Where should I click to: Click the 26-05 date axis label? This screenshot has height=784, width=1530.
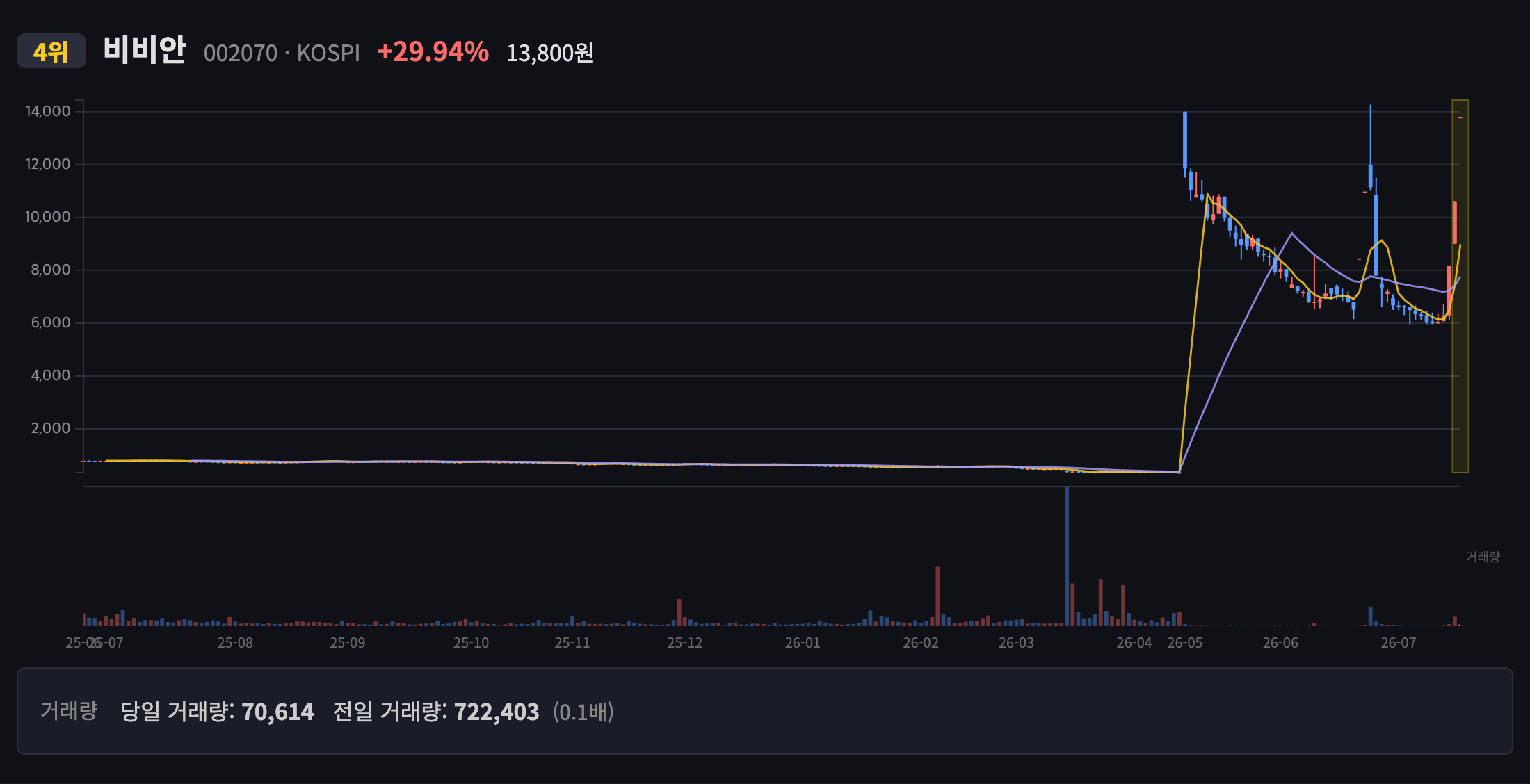(x=1185, y=643)
